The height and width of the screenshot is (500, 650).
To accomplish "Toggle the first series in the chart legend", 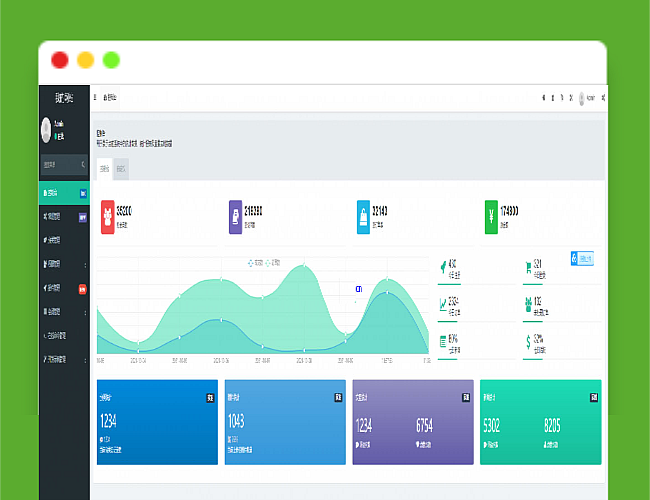I will 254,263.
